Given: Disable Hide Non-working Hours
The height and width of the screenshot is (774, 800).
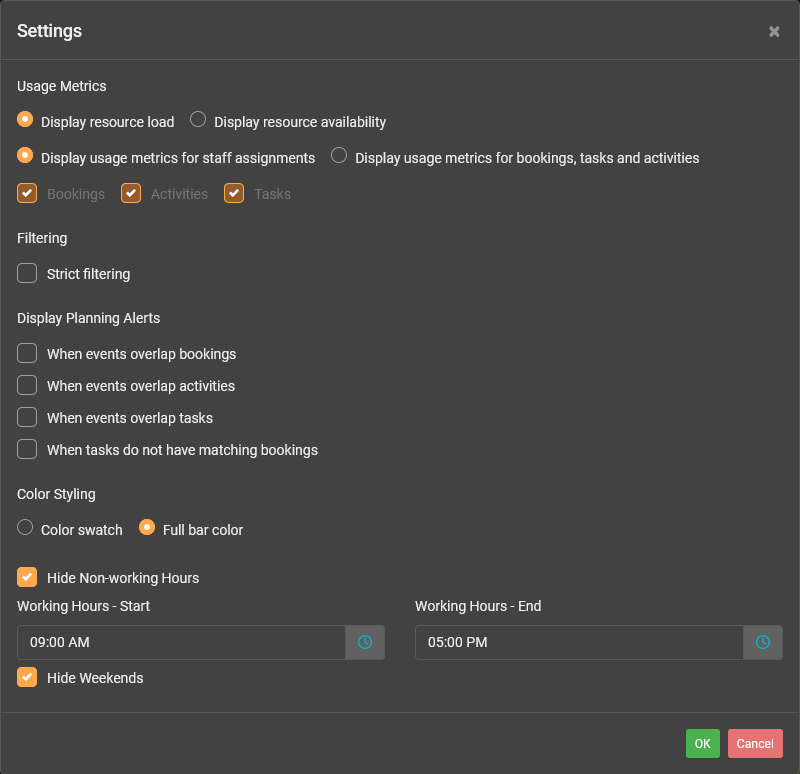Looking at the screenshot, I should (x=27, y=577).
